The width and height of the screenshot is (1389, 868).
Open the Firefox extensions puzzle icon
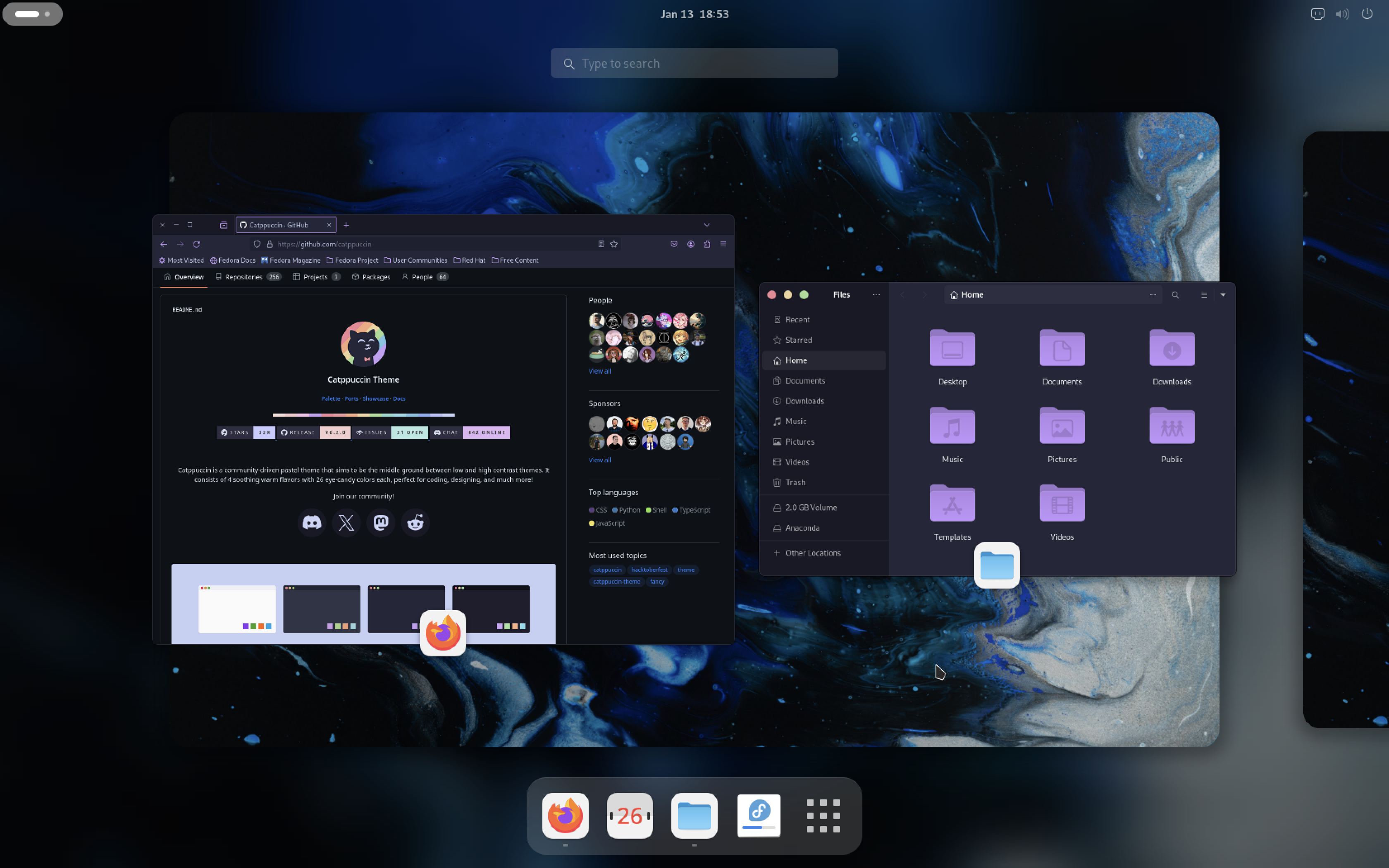tap(707, 244)
